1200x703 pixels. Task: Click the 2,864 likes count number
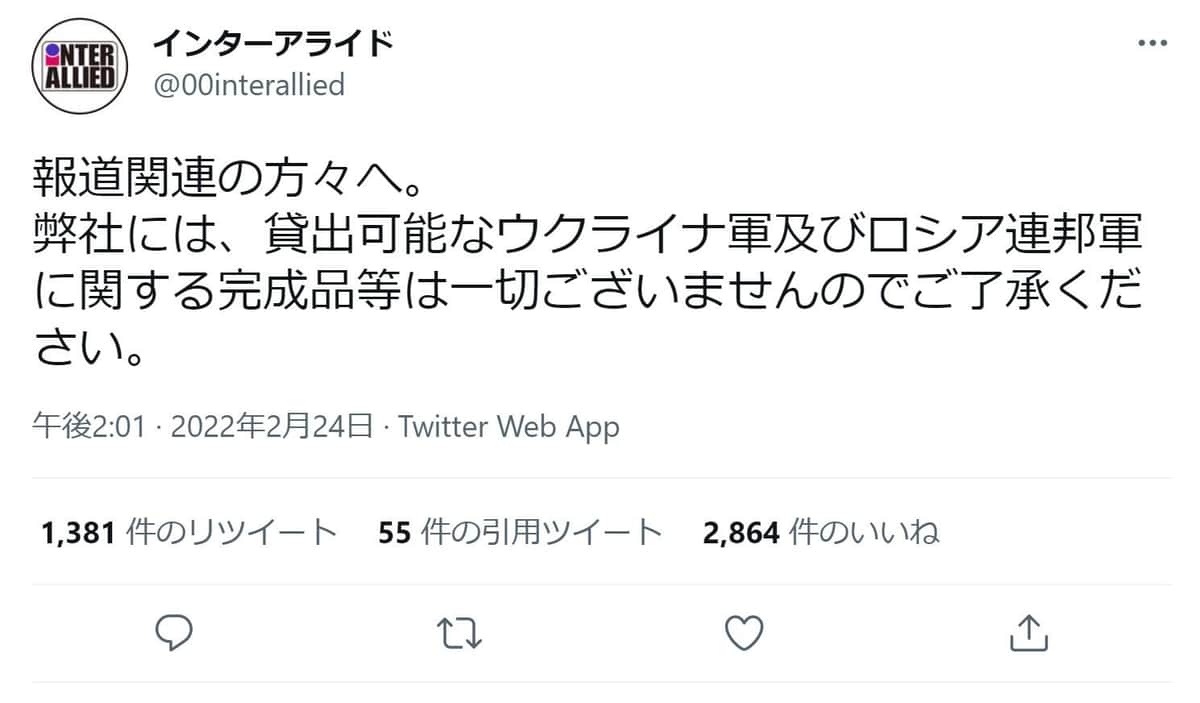[x=741, y=532]
